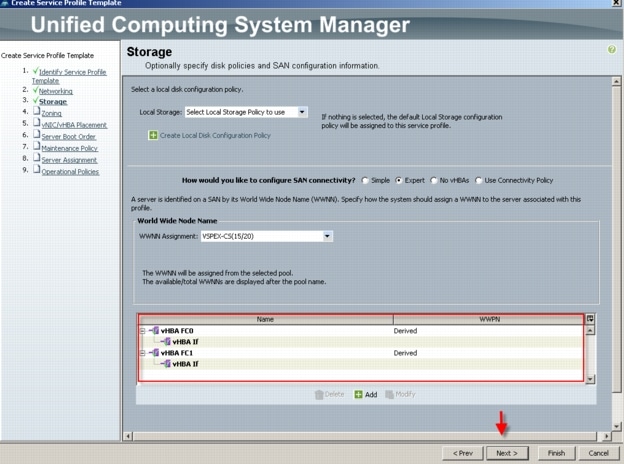
Task: Click the WWPN column header
Action: click(489, 319)
